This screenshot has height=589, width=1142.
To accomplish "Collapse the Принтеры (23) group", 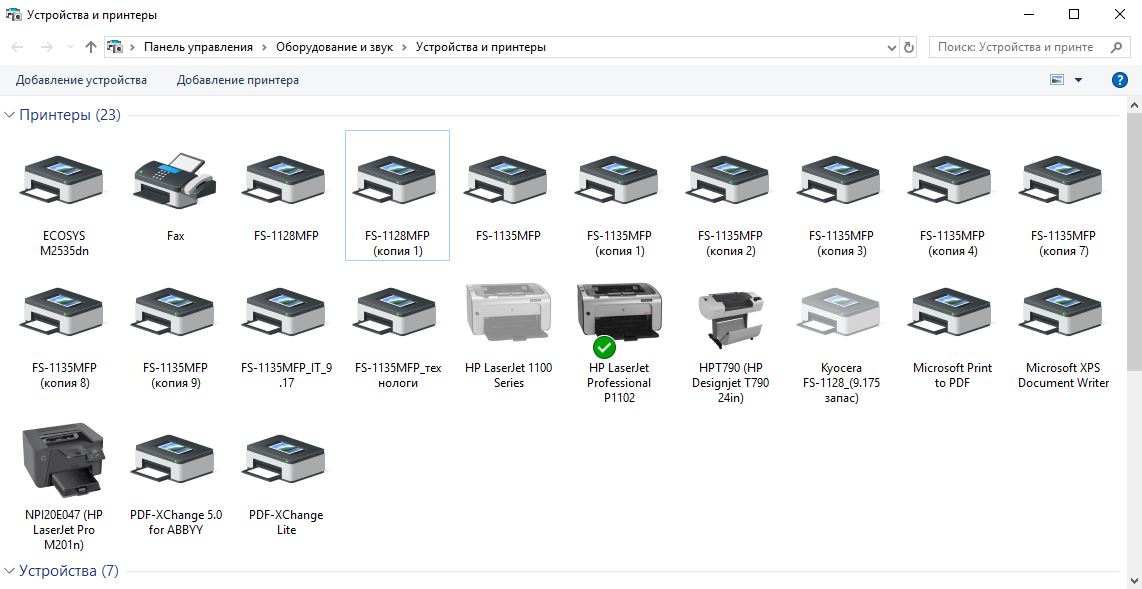I will 9,115.
